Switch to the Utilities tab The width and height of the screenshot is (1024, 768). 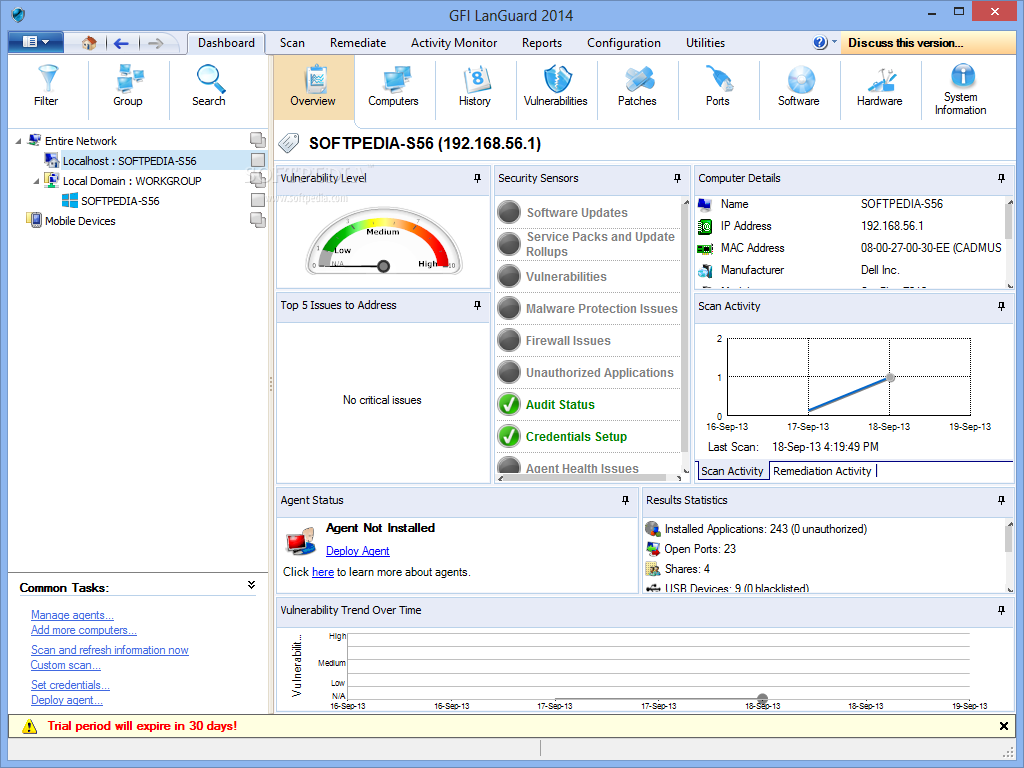pos(705,43)
